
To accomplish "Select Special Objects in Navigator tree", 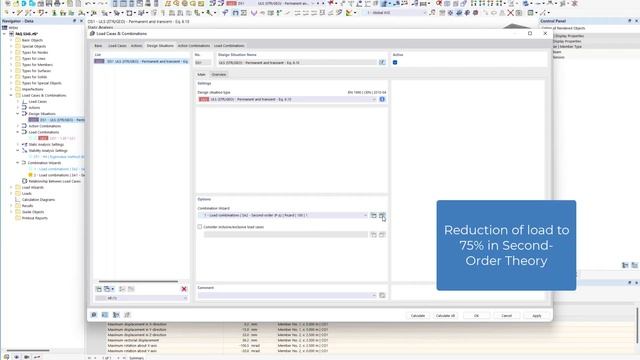I will pyautogui.click(x=33, y=46).
